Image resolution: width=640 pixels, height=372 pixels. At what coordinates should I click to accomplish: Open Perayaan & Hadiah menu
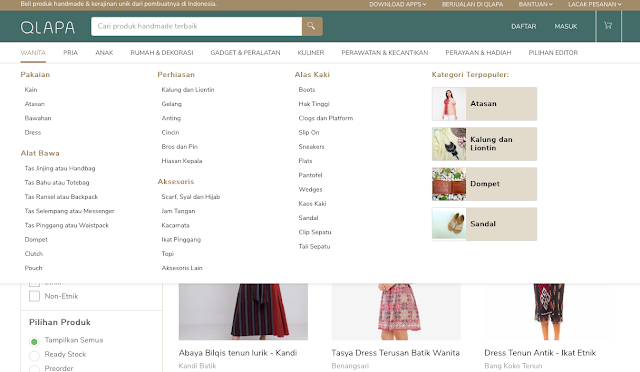(x=478, y=53)
